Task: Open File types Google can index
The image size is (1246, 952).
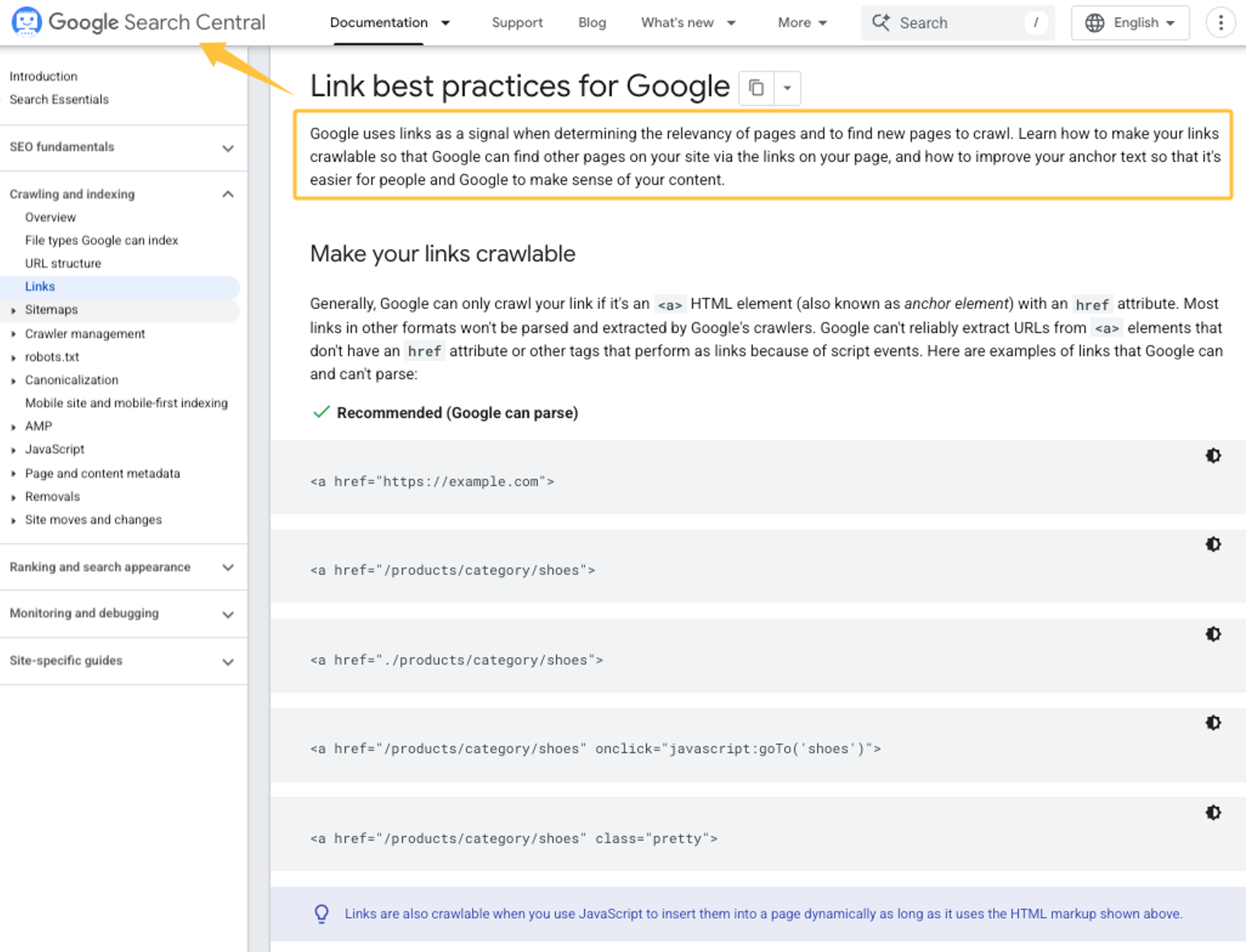Action: [x=101, y=241]
